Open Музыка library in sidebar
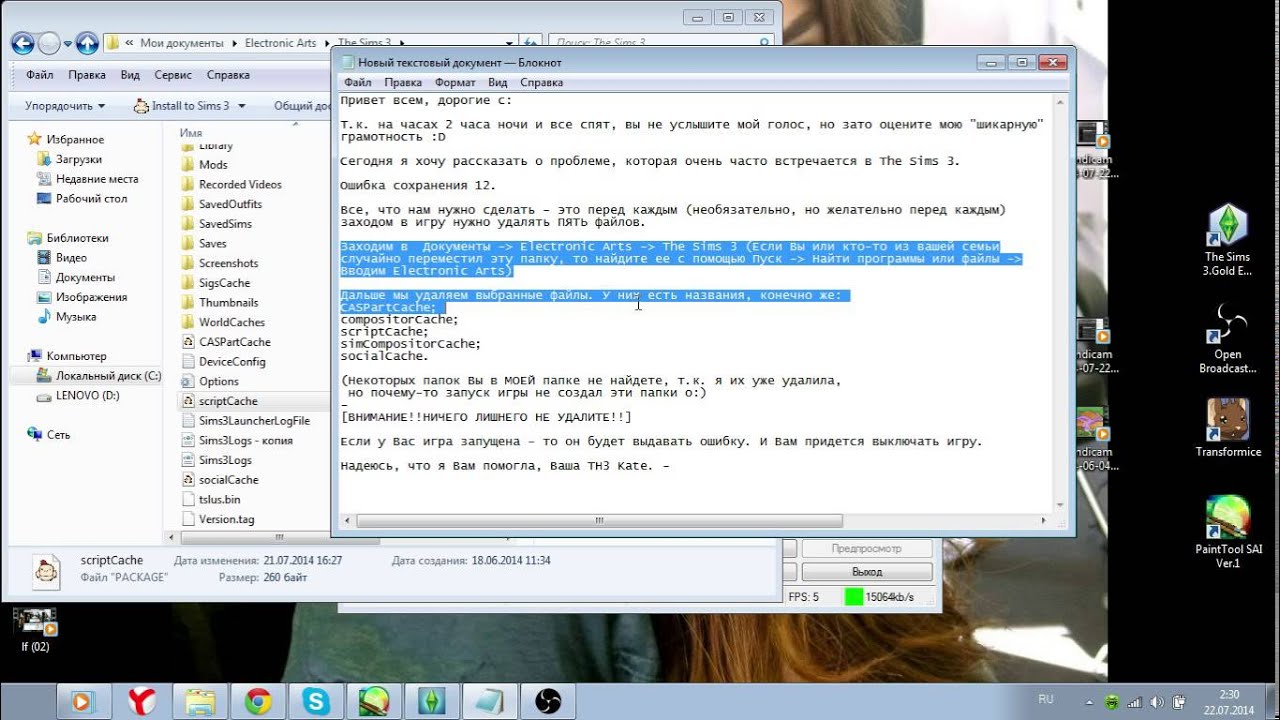The height and width of the screenshot is (720, 1280). pos(76,316)
